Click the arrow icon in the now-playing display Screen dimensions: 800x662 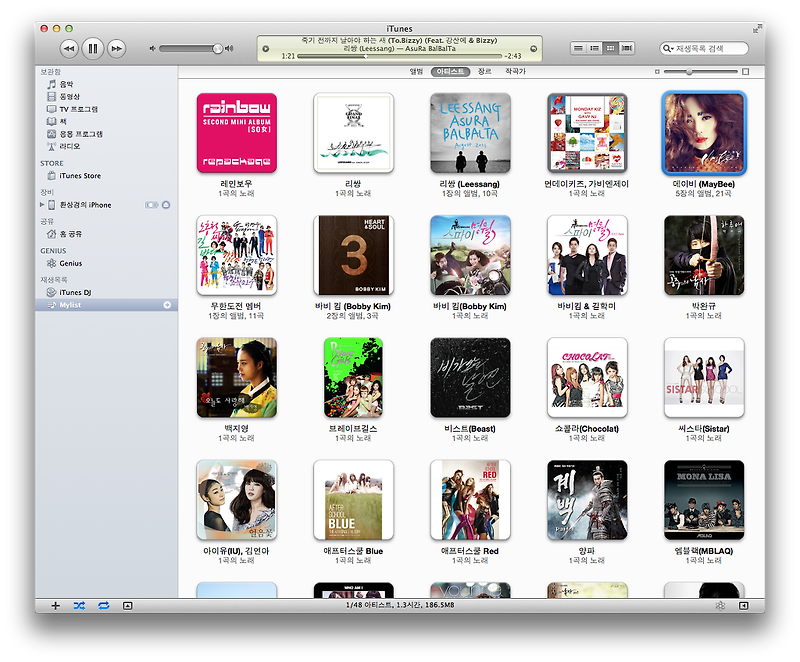coord(534,49)
